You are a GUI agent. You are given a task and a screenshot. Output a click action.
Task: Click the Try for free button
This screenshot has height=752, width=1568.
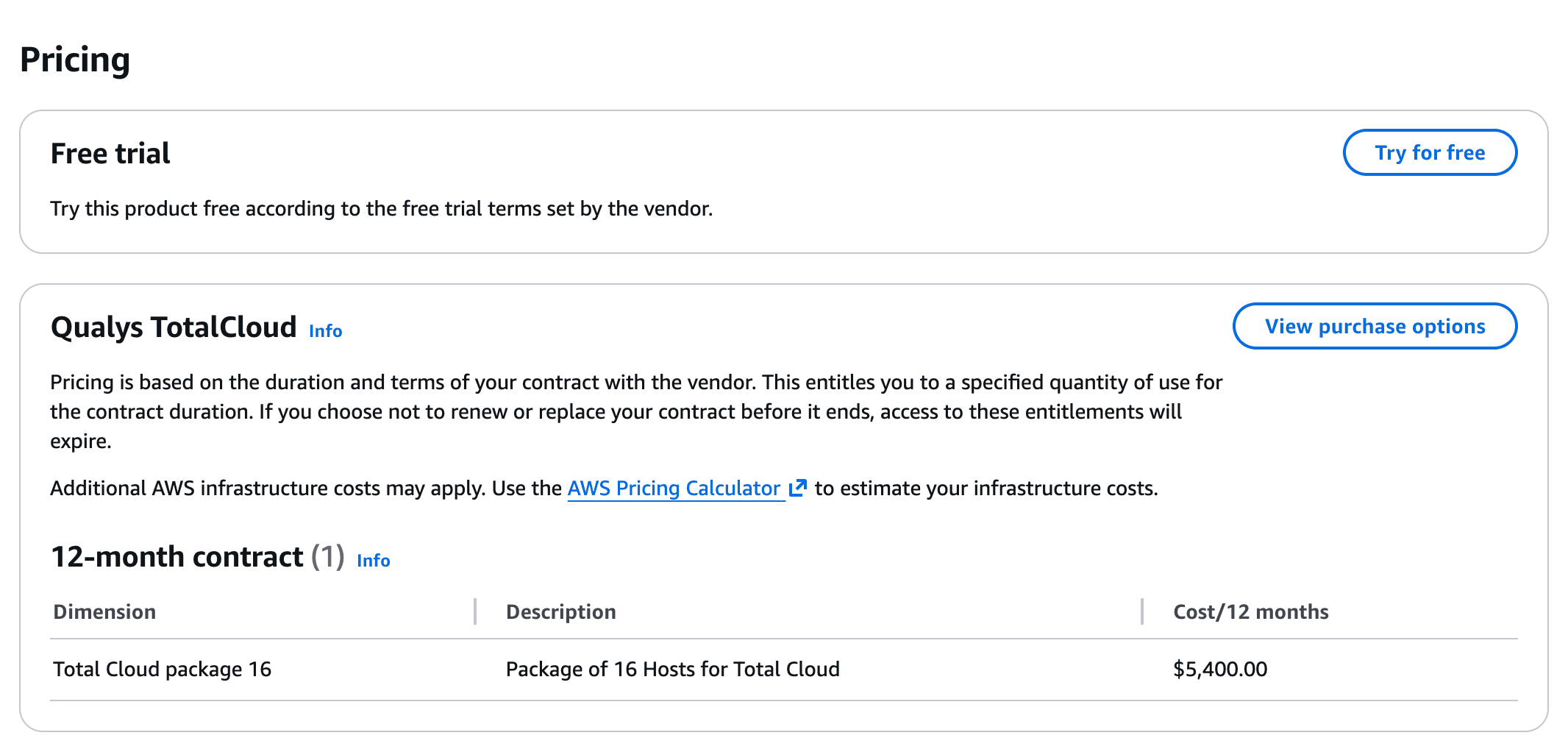[1429, 152]
